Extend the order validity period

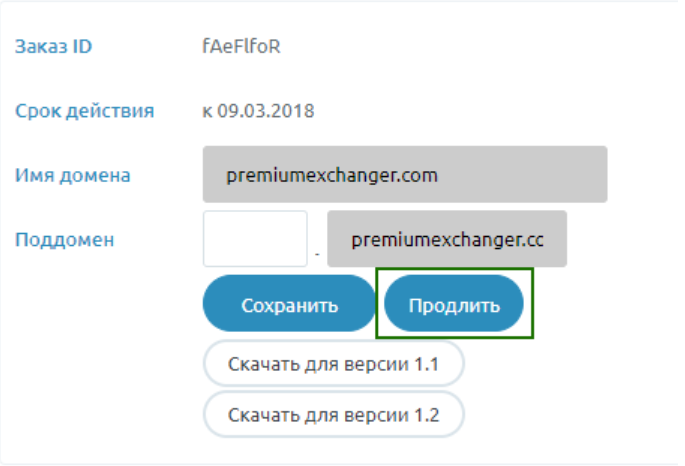(x=454, y=305)
